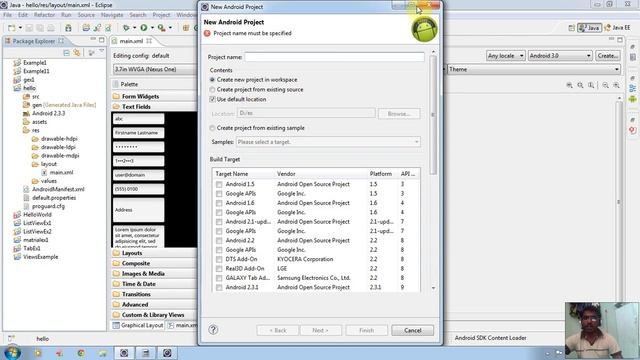Open the Refactor menu
640x360 pixels.
[x=44, y=15]
